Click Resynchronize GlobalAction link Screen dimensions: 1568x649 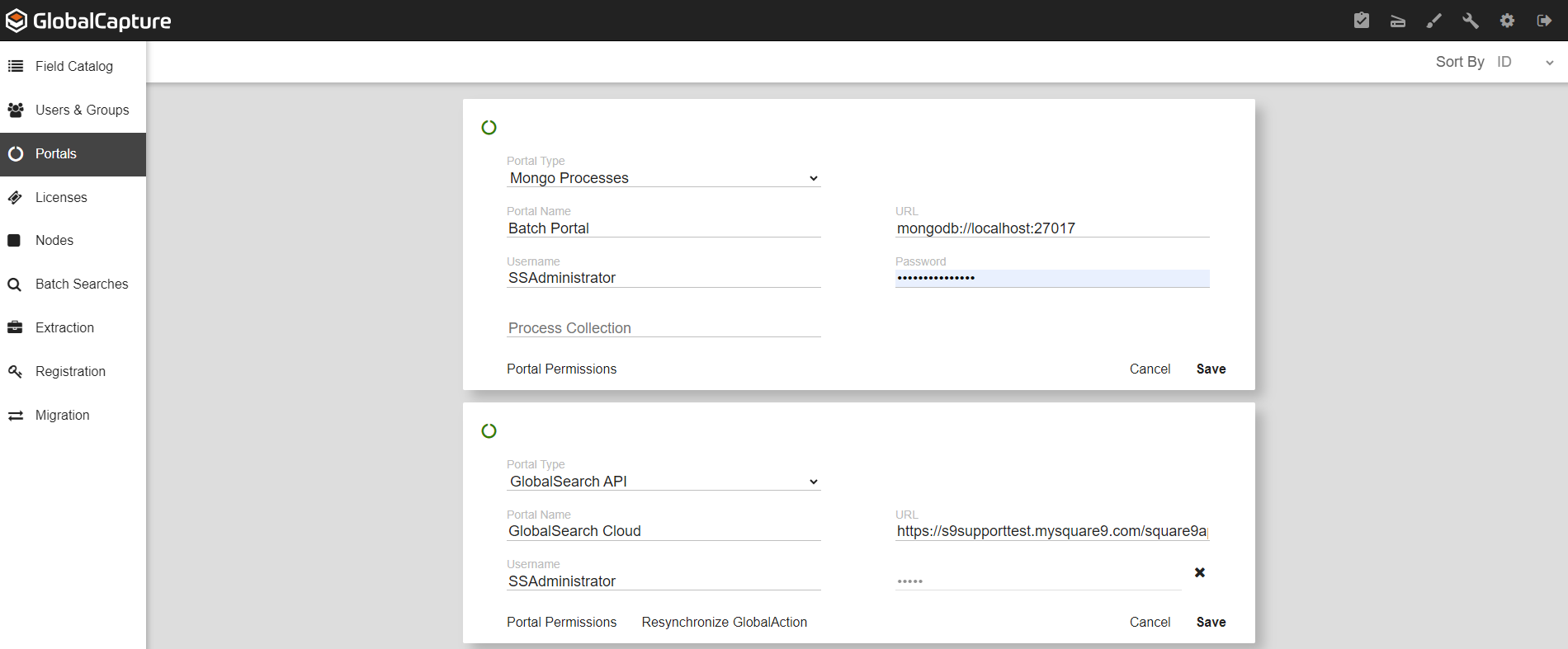724,622
